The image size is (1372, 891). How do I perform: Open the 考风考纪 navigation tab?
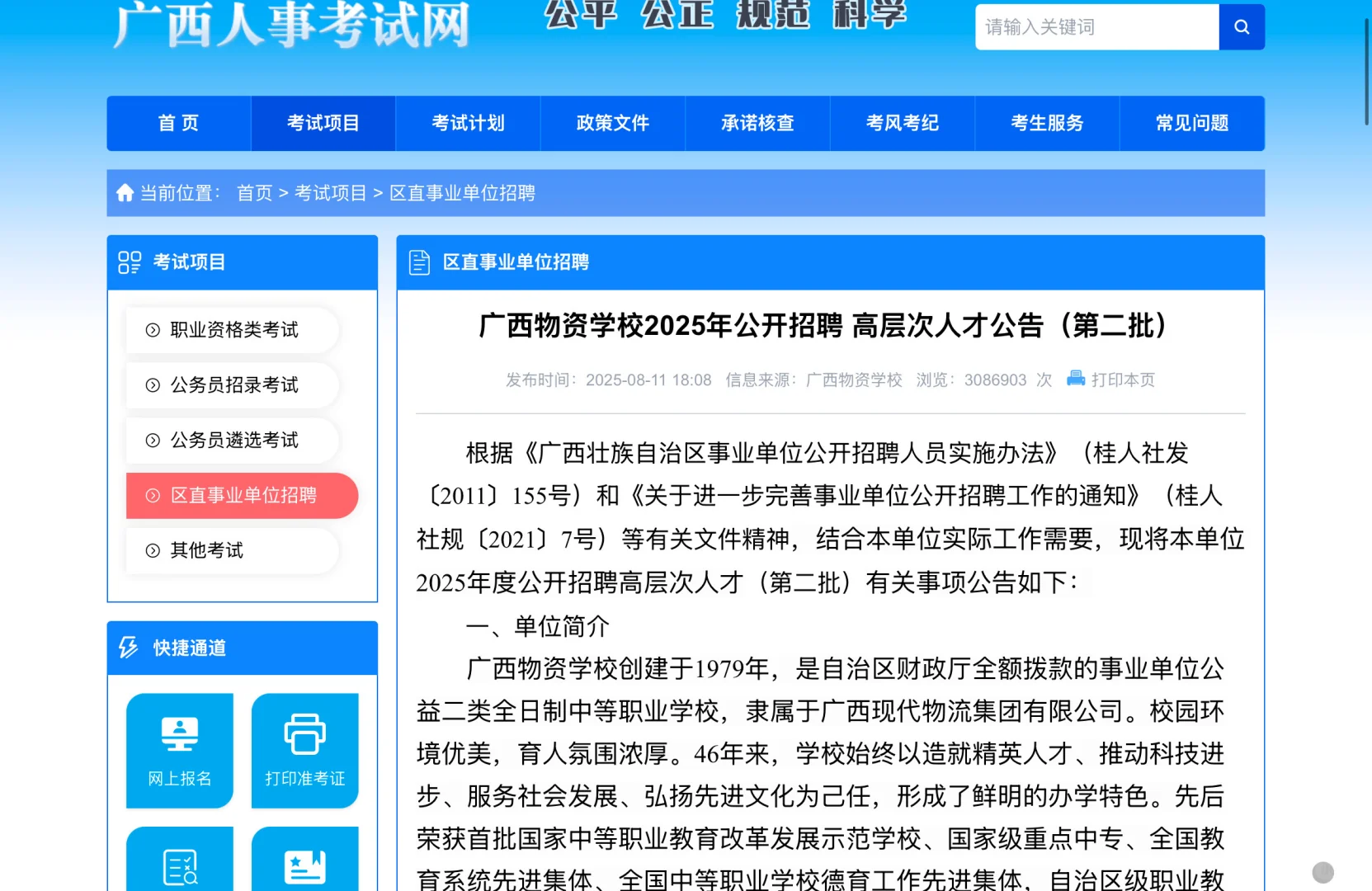click(903, 123)
